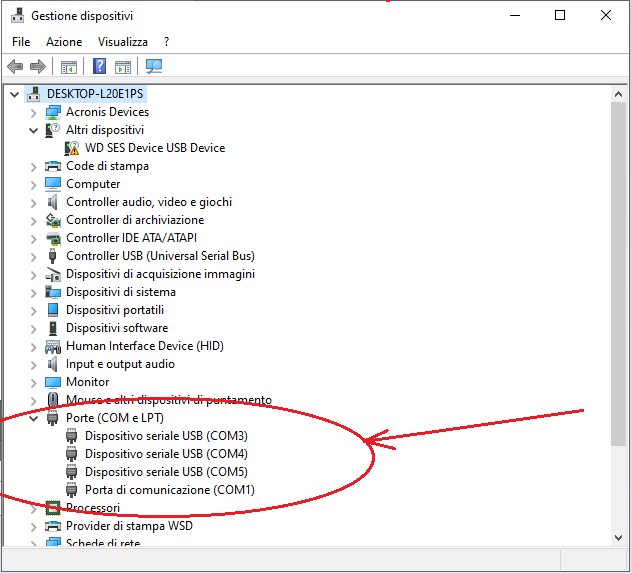
Task: Click the Controller di archiviazione icon
Action: click(53, 220)
